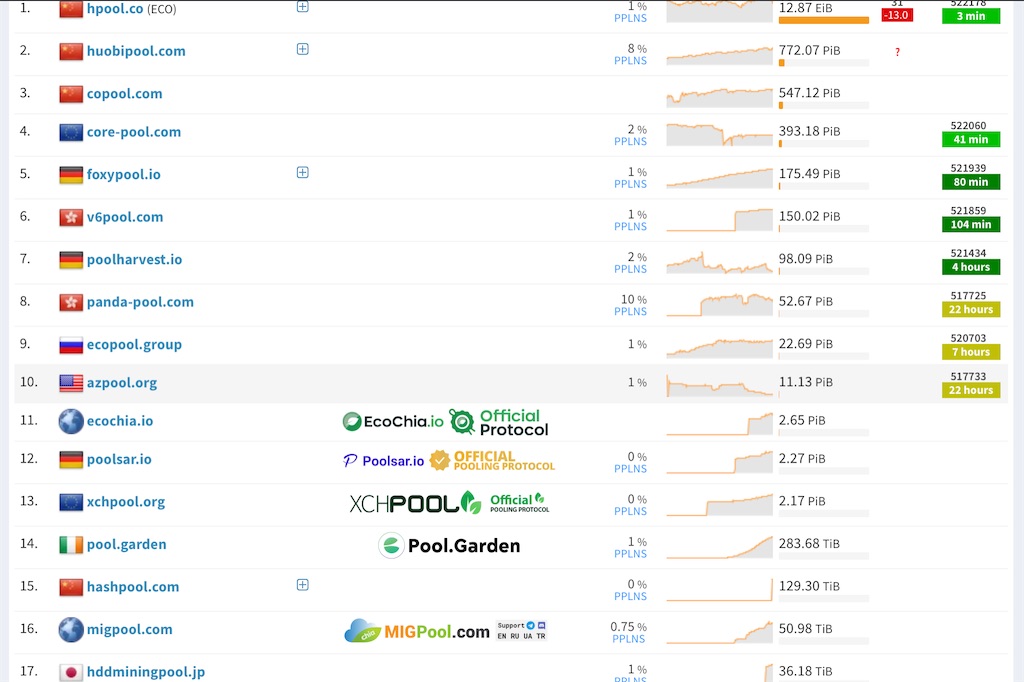Viewport: 1024px width, 682px height.
Task: Click the Hong Kong flag beside v6pool.com
Action: click(71, 217)
